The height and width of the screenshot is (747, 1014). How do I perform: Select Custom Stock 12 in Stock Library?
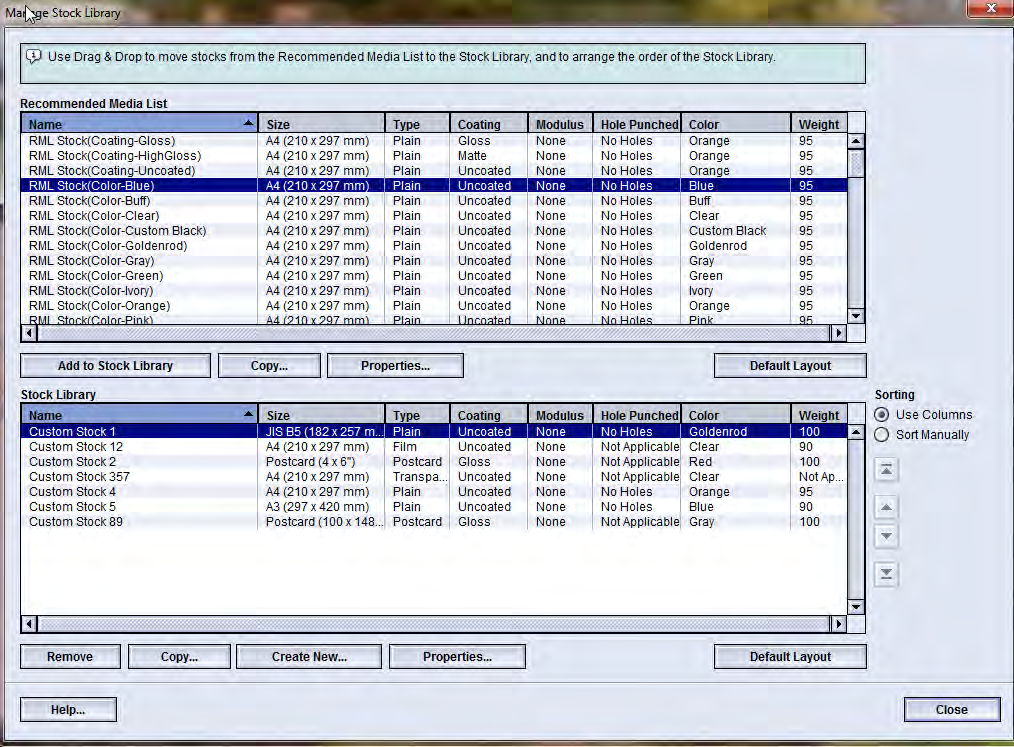click(x=434, y=446)
